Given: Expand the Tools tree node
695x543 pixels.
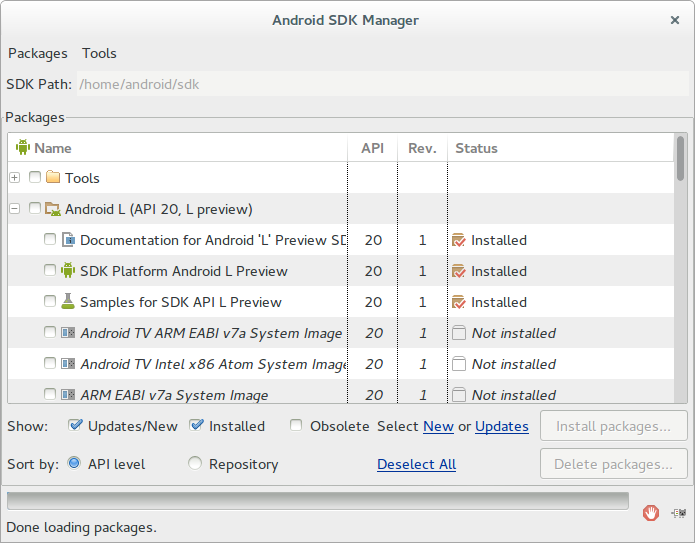Looking at the screenshot, I should click(x=15, y=178).
